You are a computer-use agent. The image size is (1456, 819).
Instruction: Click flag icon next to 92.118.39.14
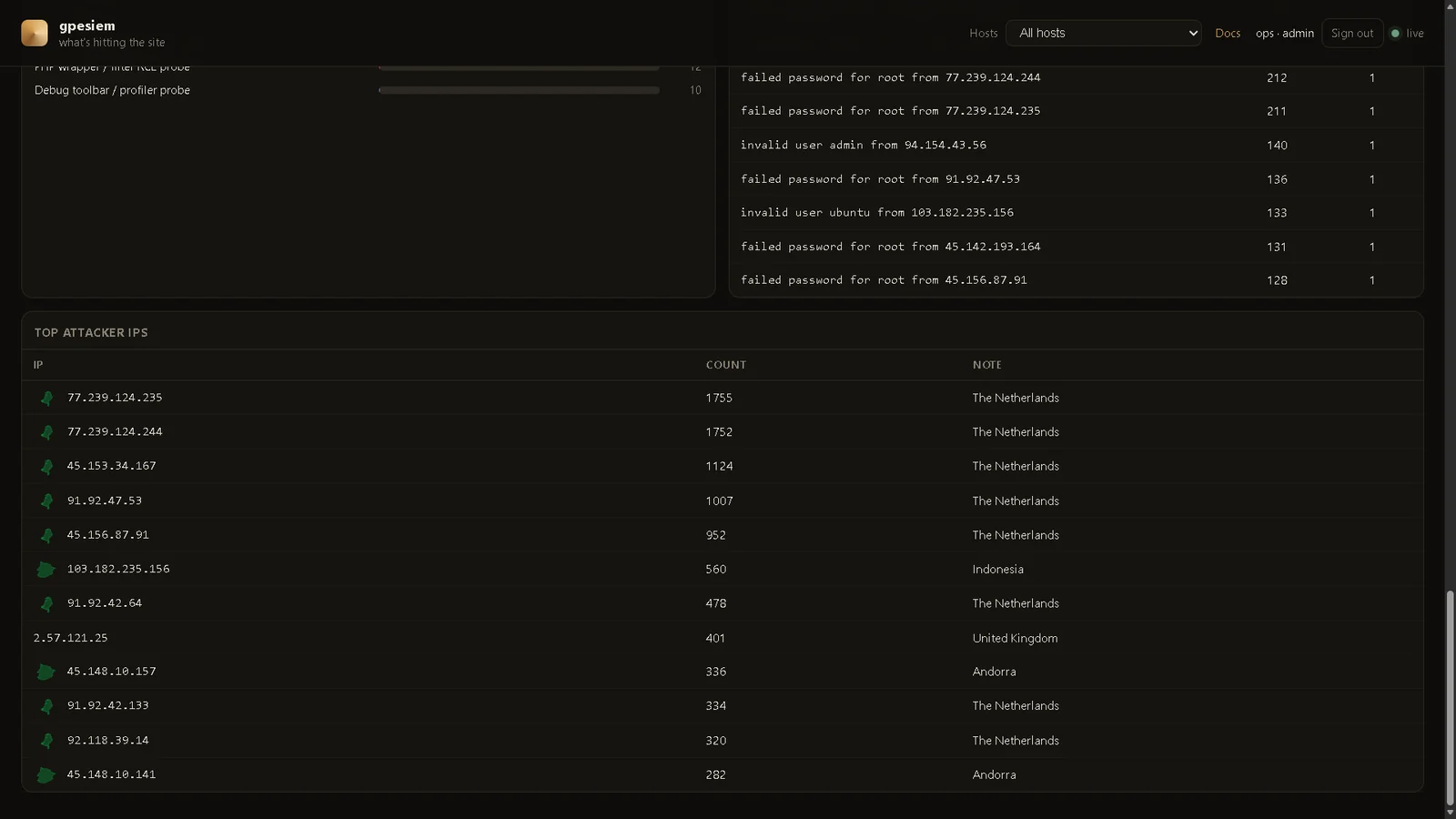tap(46, 741)
